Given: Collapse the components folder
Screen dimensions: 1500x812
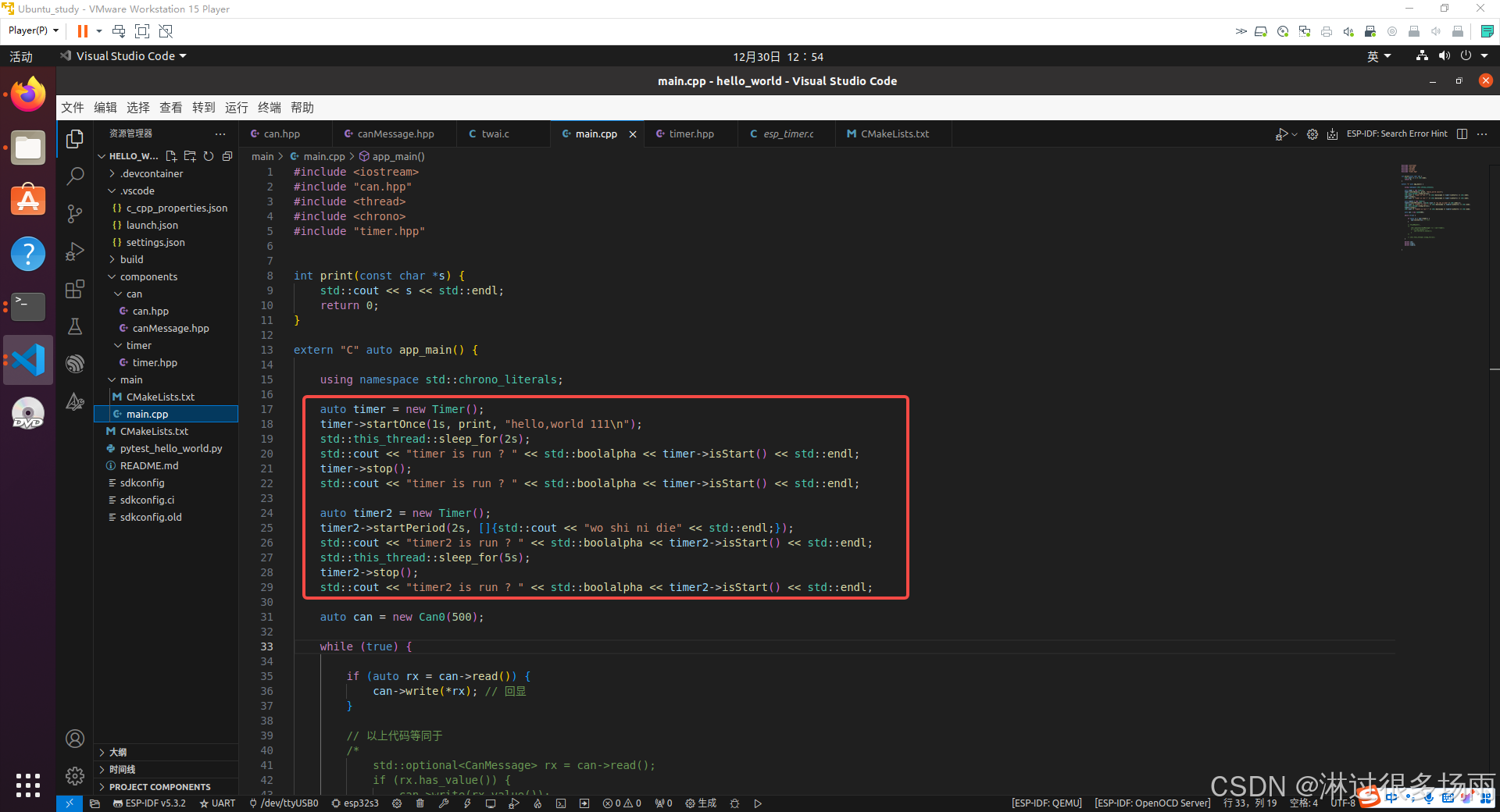Looking at the screenshot, I should coord(166,276).
